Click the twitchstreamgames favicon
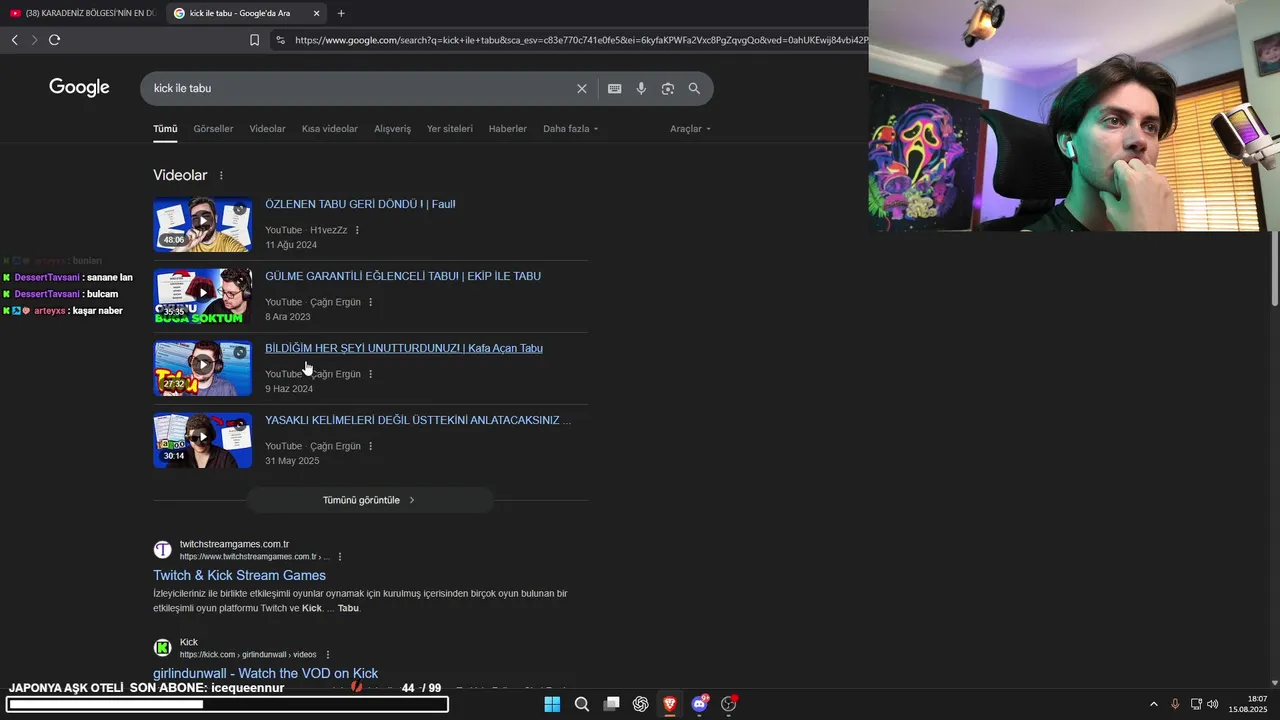The image size is (1280, 720). tap(162, 550)
